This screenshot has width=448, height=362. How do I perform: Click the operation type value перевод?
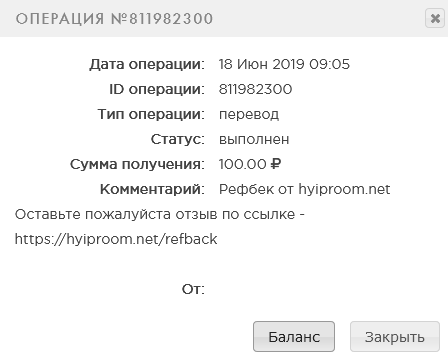click(x=249, y=115)
